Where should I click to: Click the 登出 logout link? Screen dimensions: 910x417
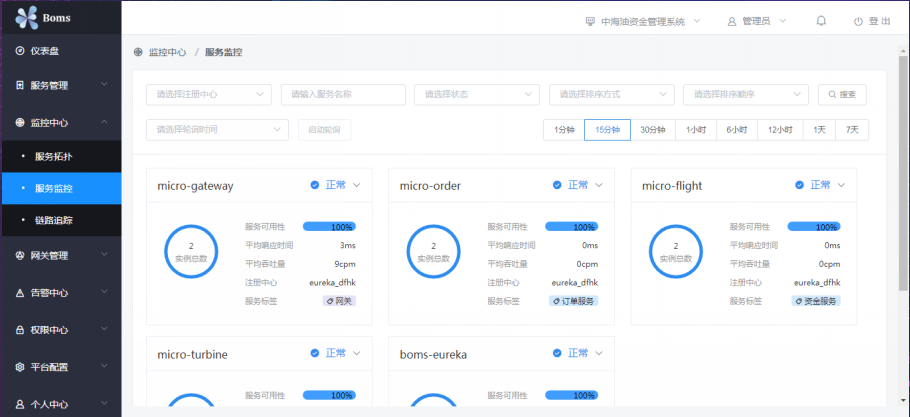879,21
